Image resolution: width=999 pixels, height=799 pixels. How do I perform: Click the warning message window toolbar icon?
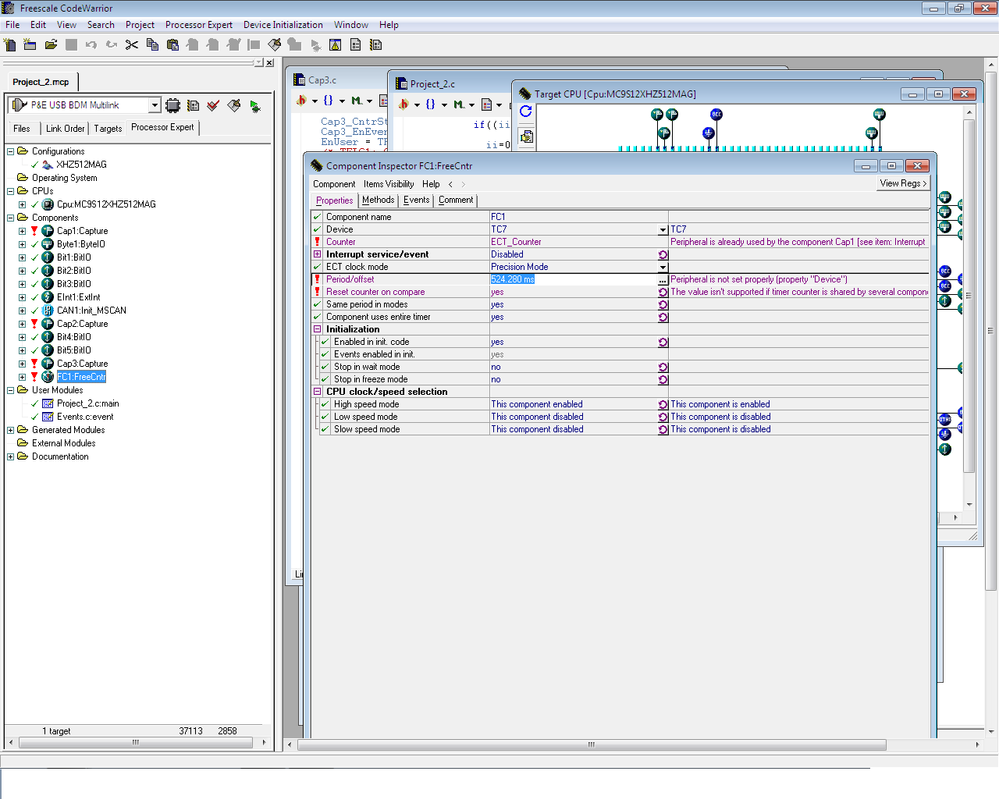pos(335,45)
